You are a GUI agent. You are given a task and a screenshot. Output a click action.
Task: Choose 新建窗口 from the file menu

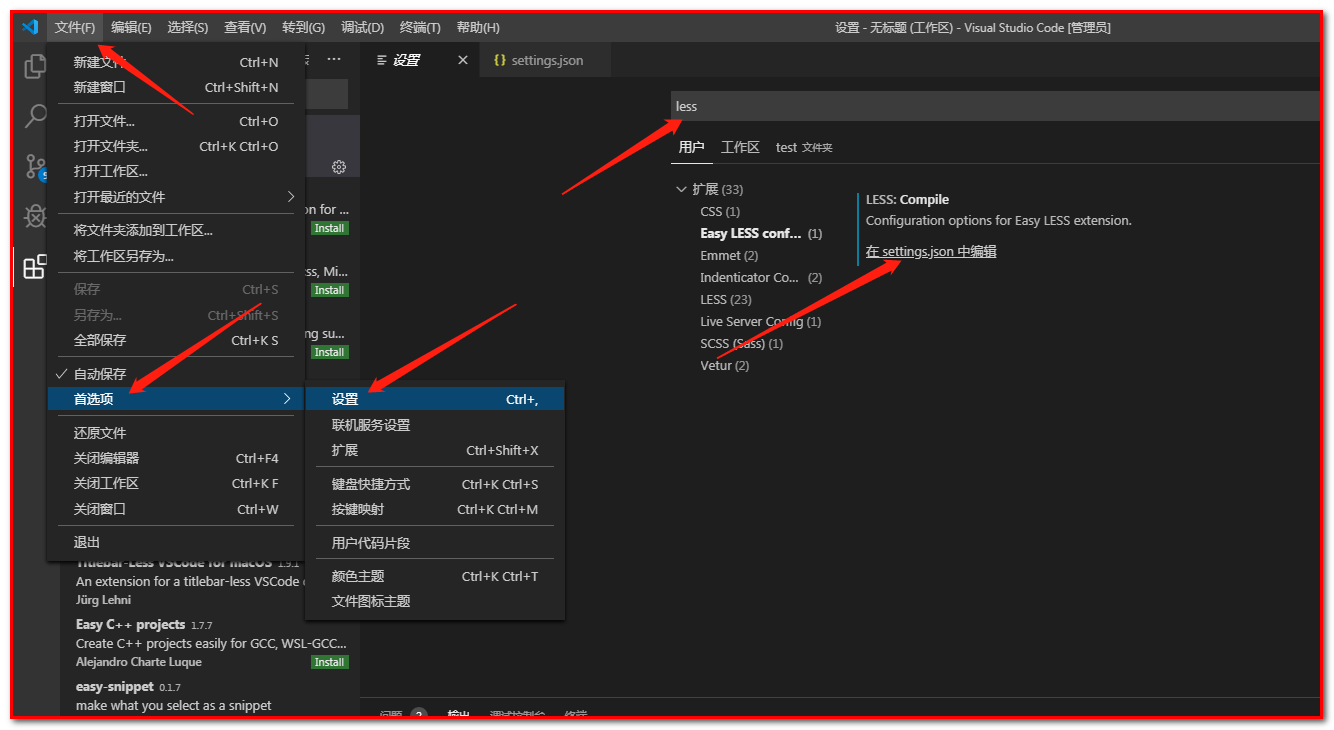176,87
